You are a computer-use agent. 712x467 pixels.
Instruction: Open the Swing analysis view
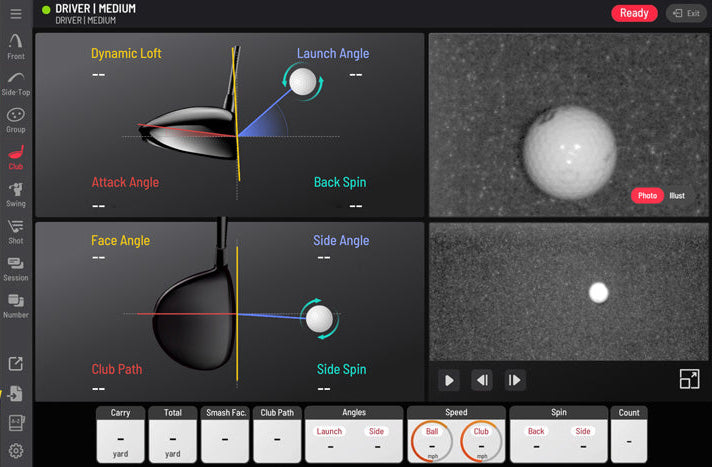coord(16,192)
